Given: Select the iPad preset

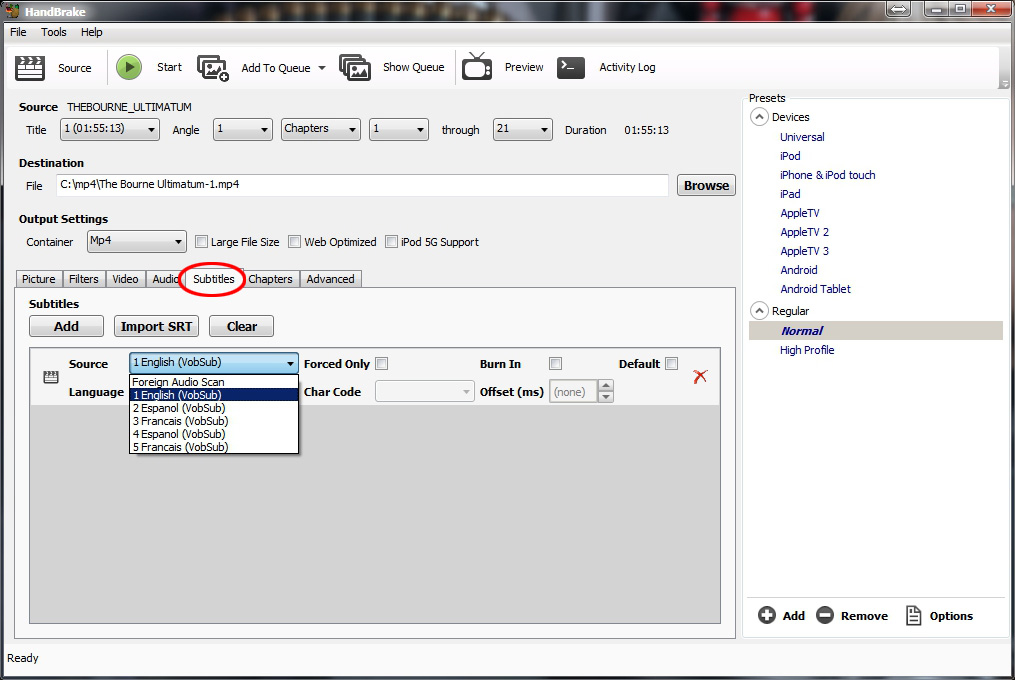Looking at the screenshot, I should point(790,194).
